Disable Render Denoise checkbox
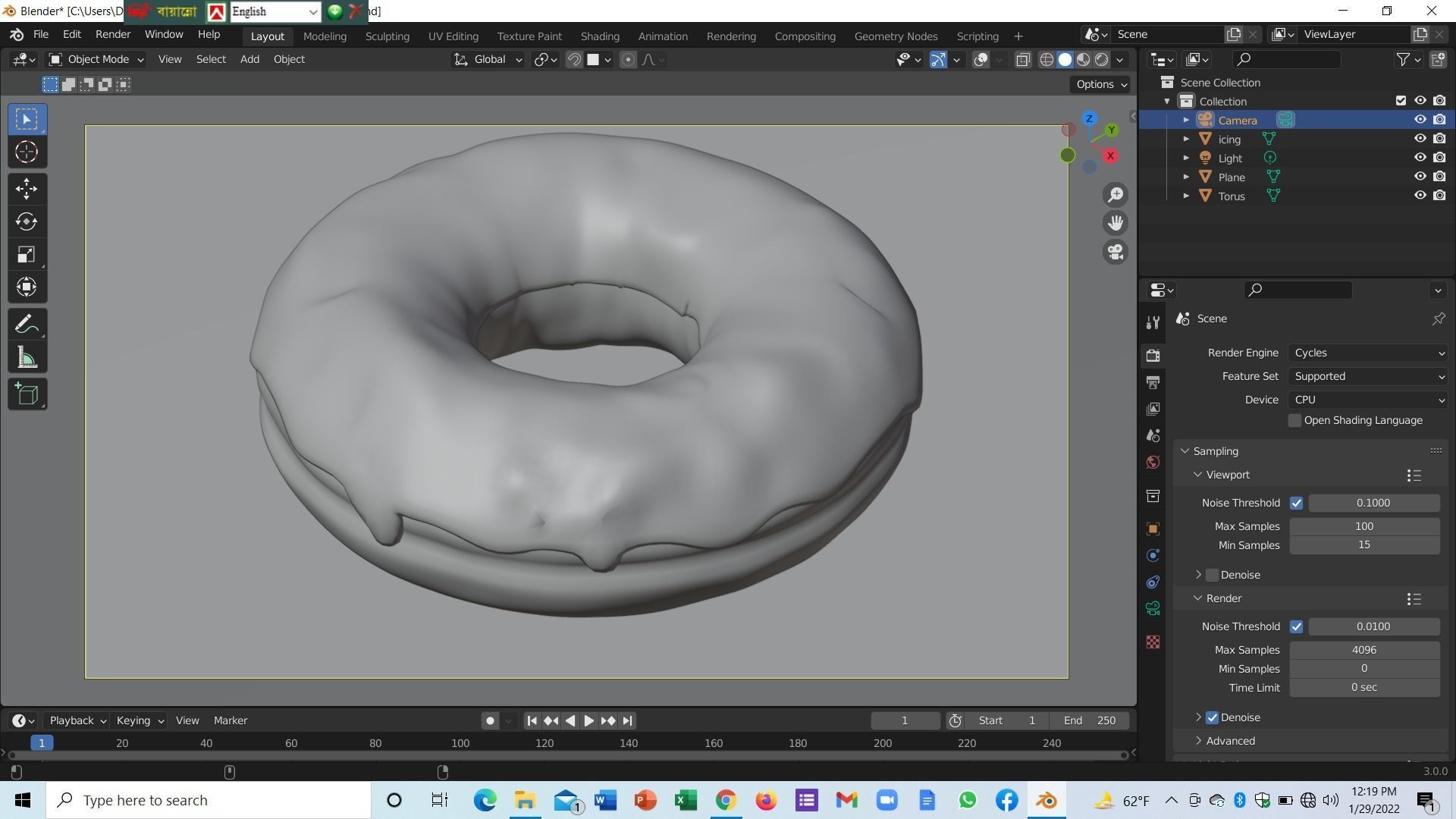 (x=1212, y=717)
